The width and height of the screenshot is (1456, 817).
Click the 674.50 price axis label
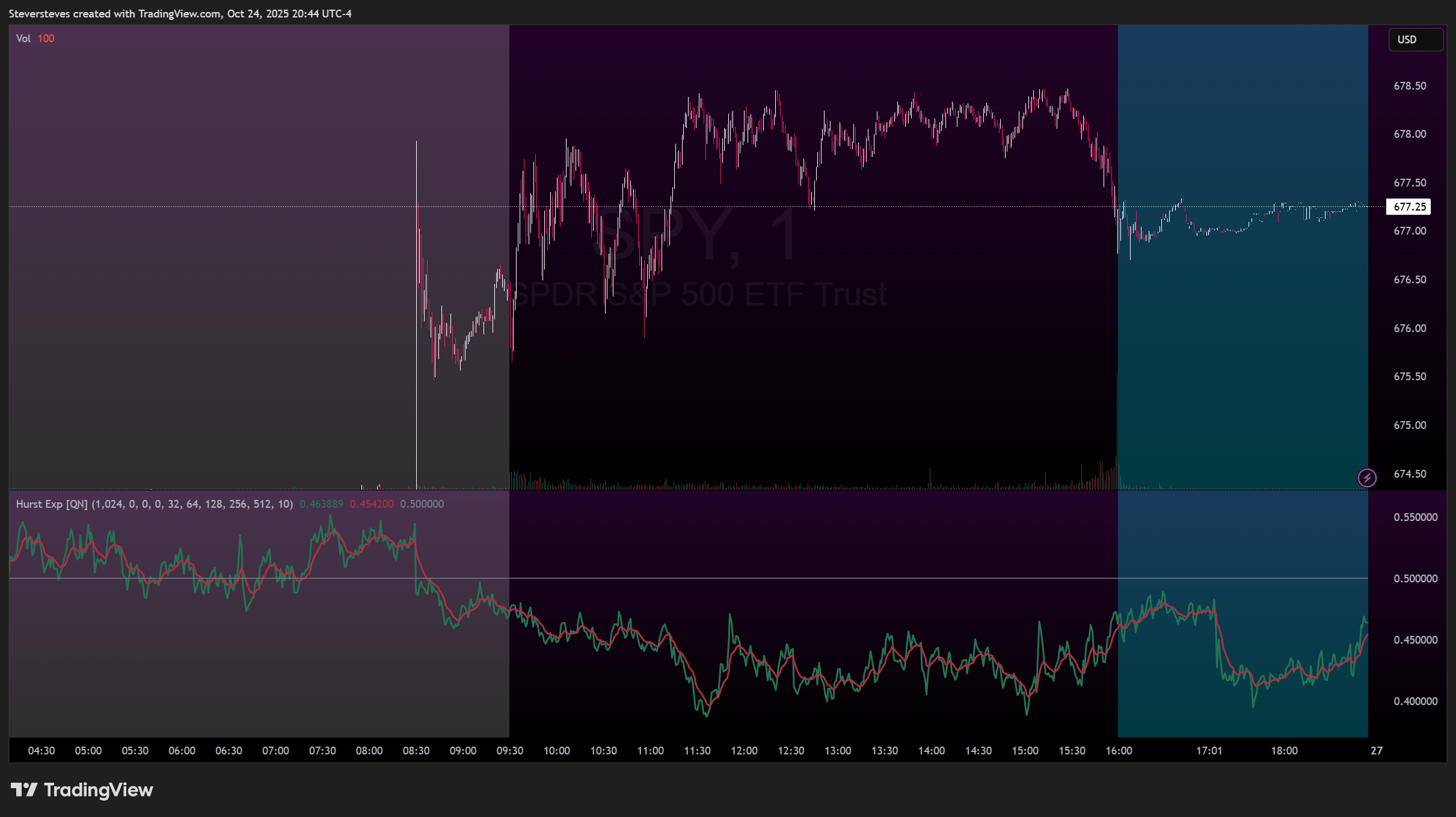tap(1410, 474)
